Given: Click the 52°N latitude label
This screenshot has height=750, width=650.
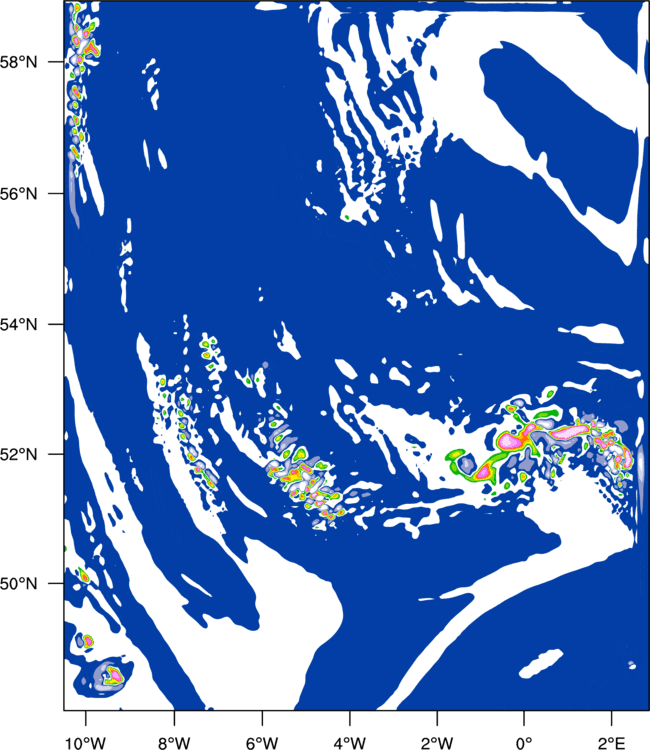Looking at the screenshot, I should (19, 454).
